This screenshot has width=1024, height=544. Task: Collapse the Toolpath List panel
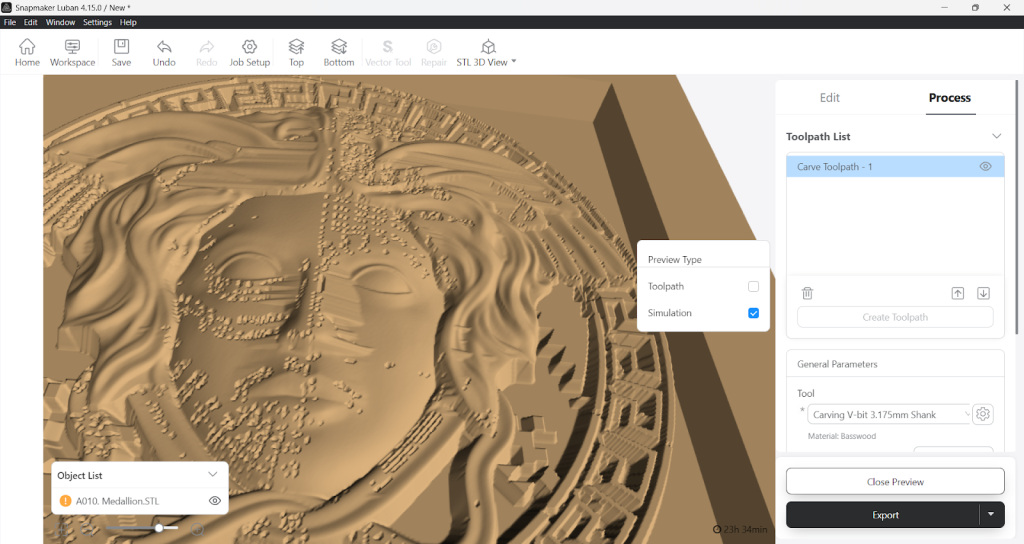(997, 136)
